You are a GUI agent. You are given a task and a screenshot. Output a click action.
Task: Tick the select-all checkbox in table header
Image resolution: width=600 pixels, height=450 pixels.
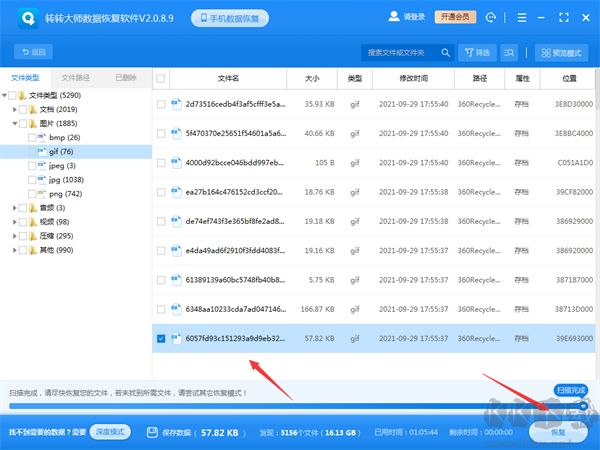point(162,78)
